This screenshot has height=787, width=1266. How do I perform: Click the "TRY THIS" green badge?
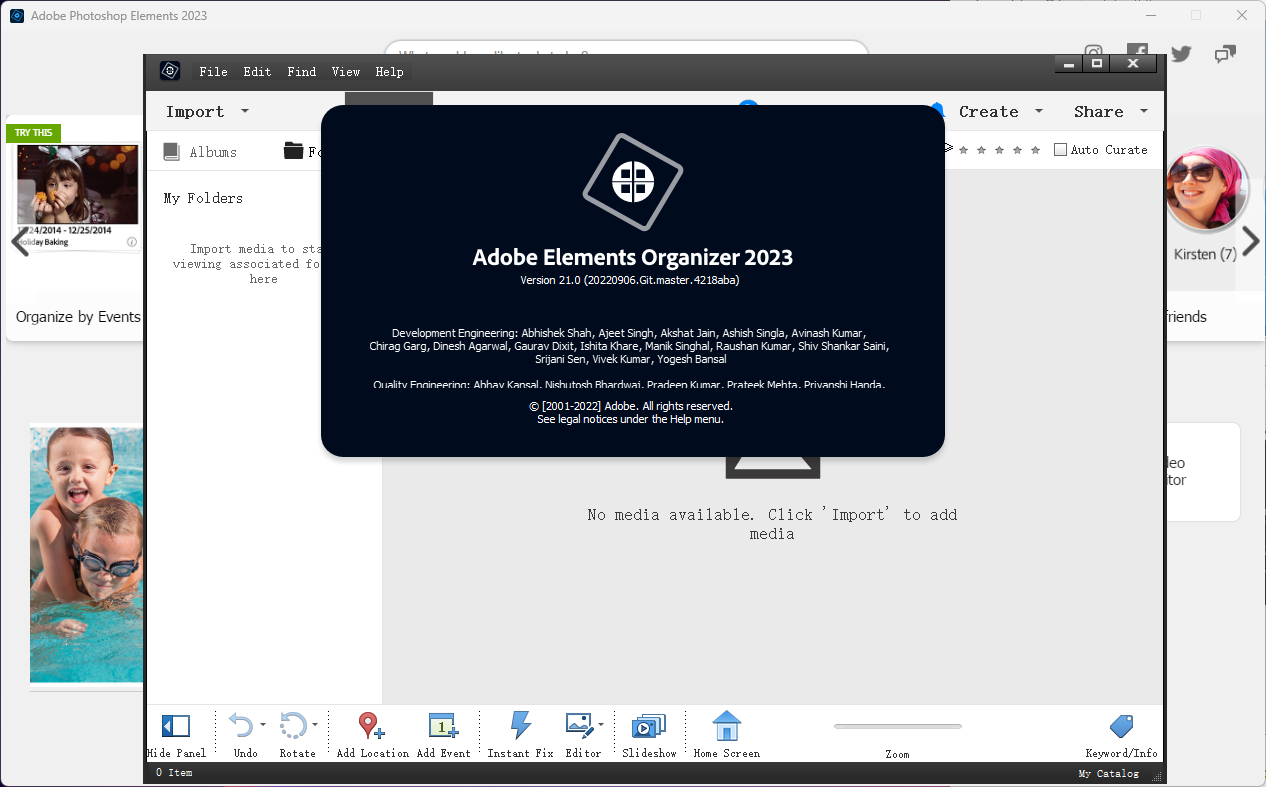tap(34, 133)
